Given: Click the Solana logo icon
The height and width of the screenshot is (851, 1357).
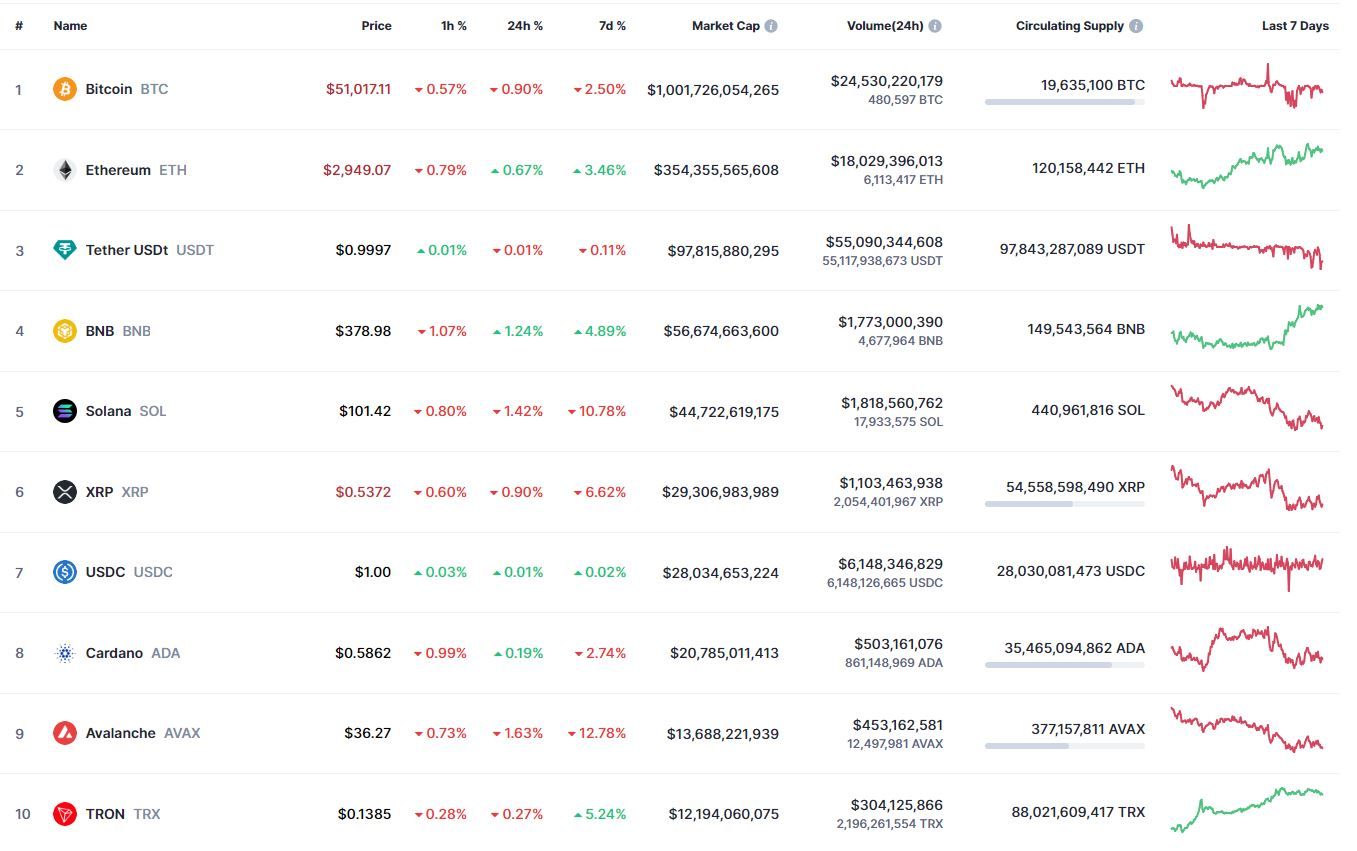Looking at the screenshot, I should (65, 411).
